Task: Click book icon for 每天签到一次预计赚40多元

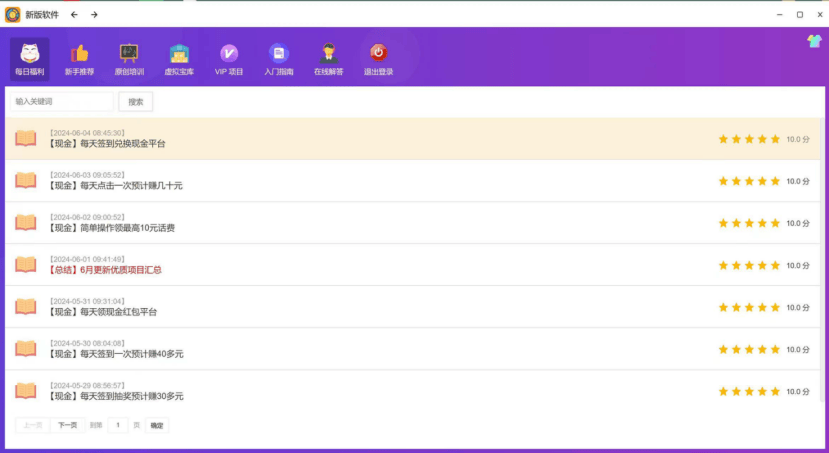Action: pos(25,349)
